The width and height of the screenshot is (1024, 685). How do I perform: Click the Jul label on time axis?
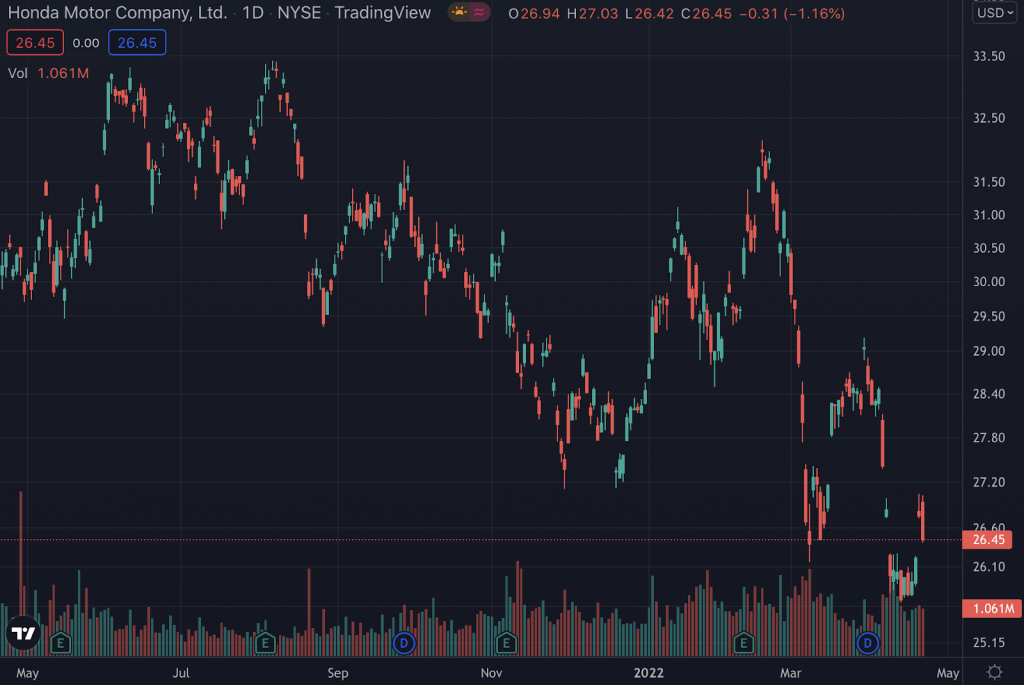point(181,673)
